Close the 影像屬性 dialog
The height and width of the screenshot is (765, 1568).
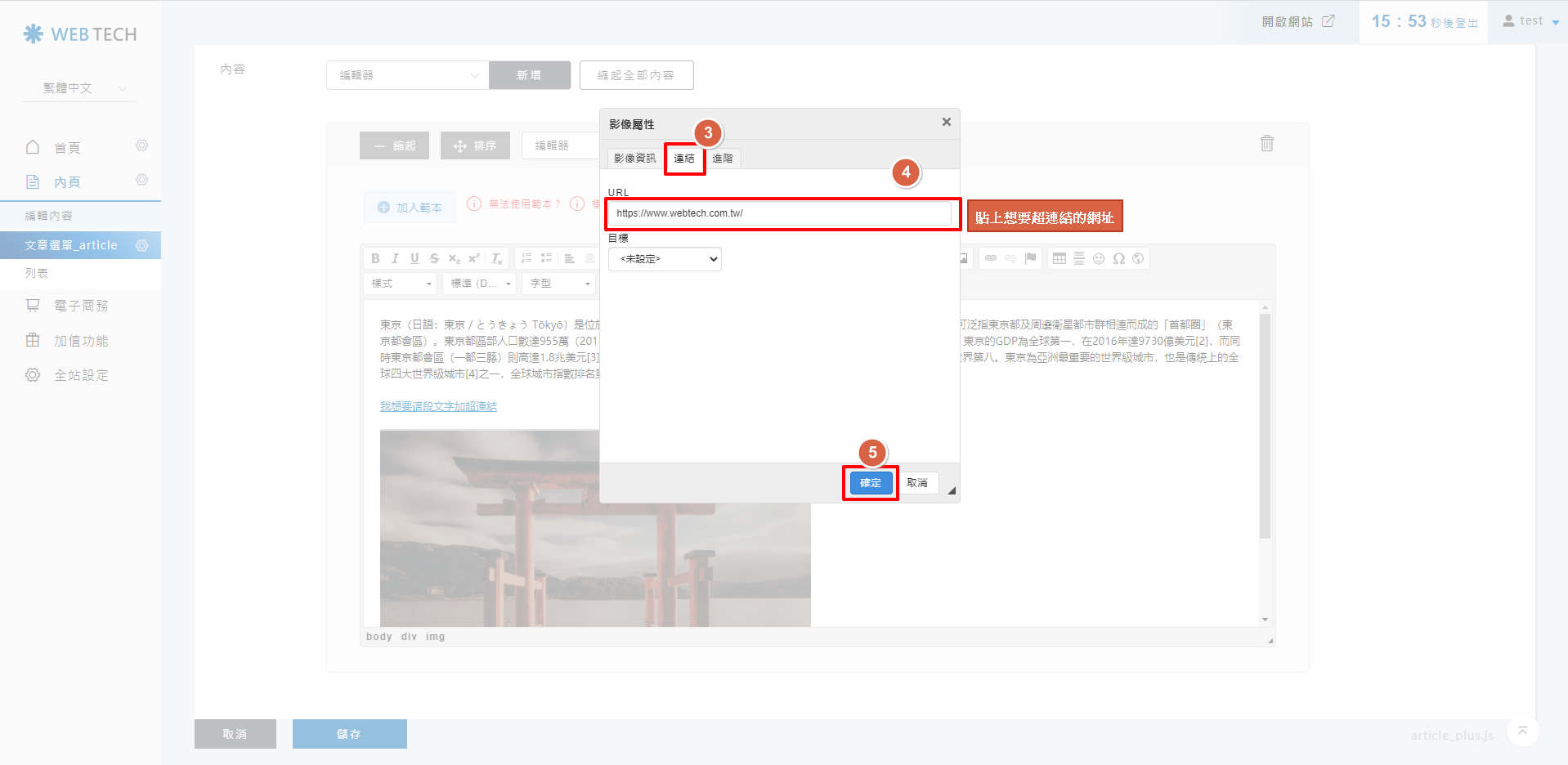coord(946,122)
